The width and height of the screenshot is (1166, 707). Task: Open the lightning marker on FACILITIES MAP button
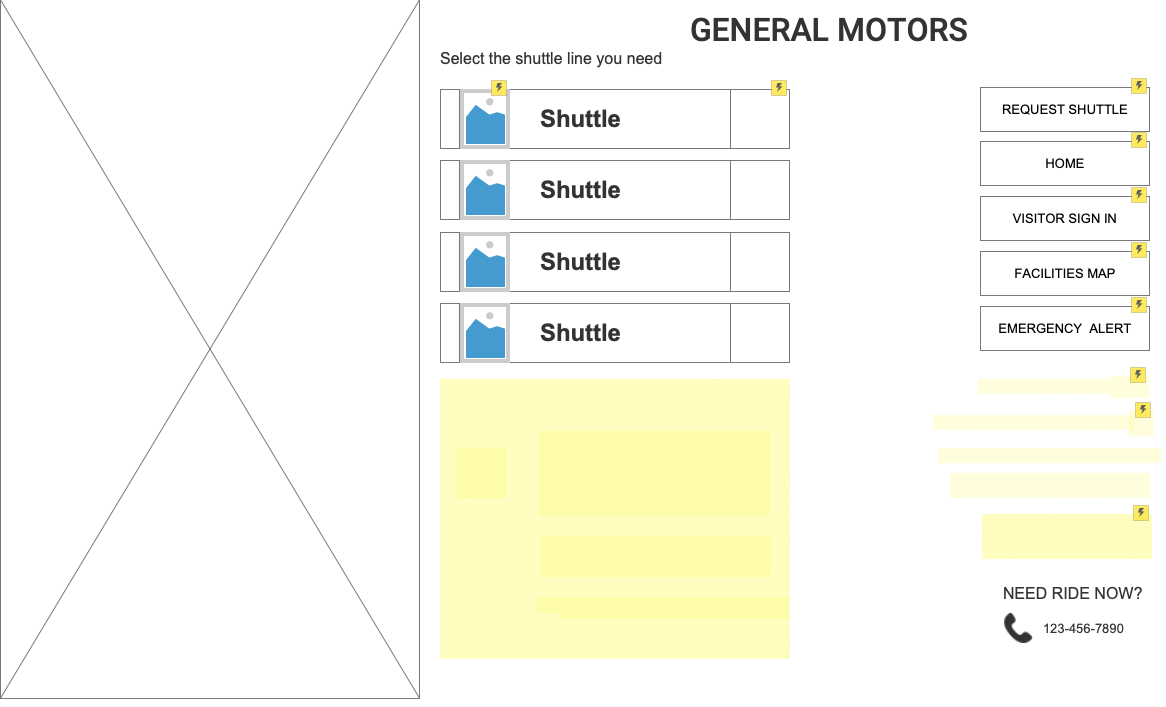(x=1138, y=250)
